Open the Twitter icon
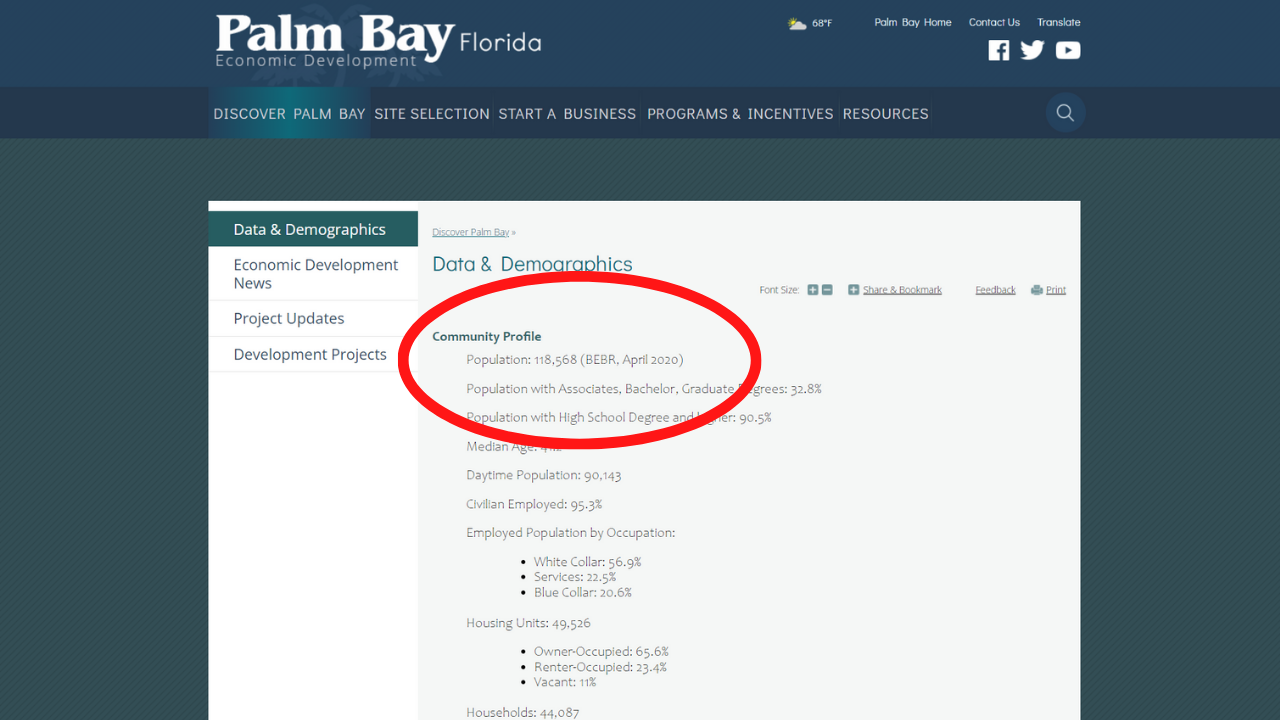The height and width of the screenshot is (720, 1280). click(x=1032, y=50)
